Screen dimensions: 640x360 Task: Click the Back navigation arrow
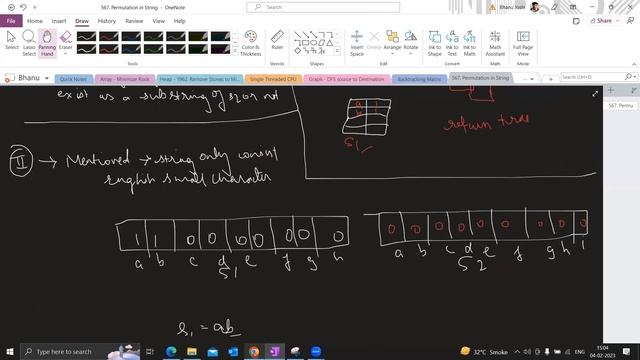(x=11, y=7)
